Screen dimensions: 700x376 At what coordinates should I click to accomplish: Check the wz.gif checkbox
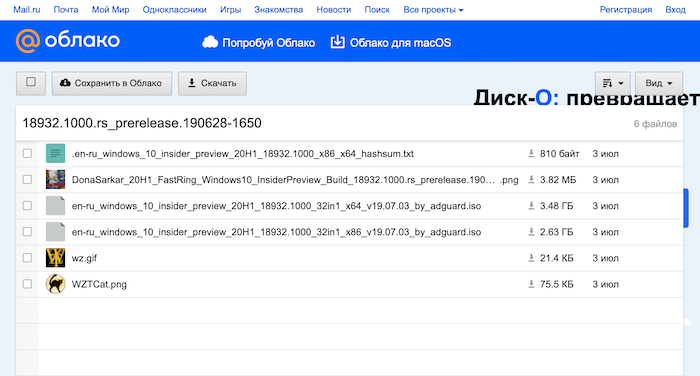point(27,258)
